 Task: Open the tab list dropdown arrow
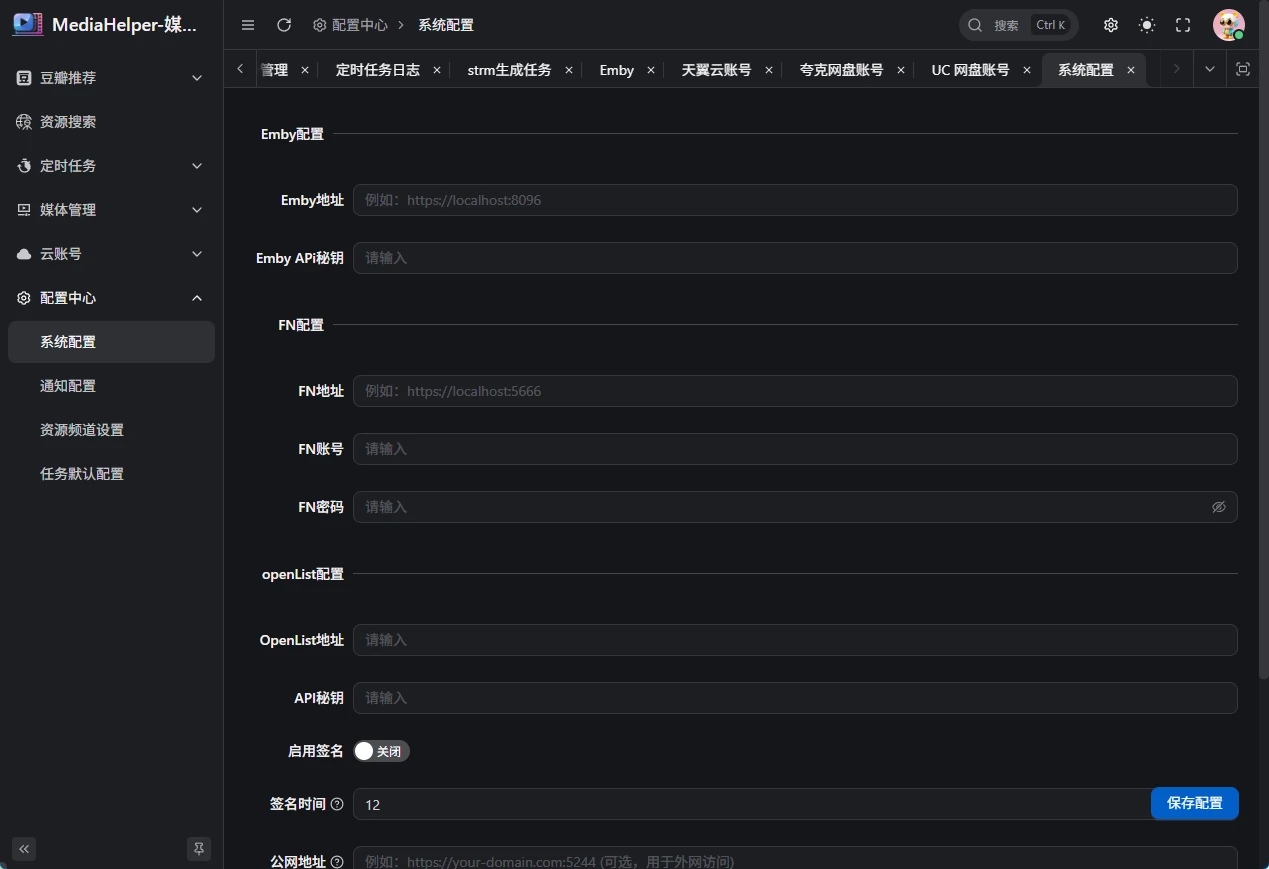tap(1210, 69)
